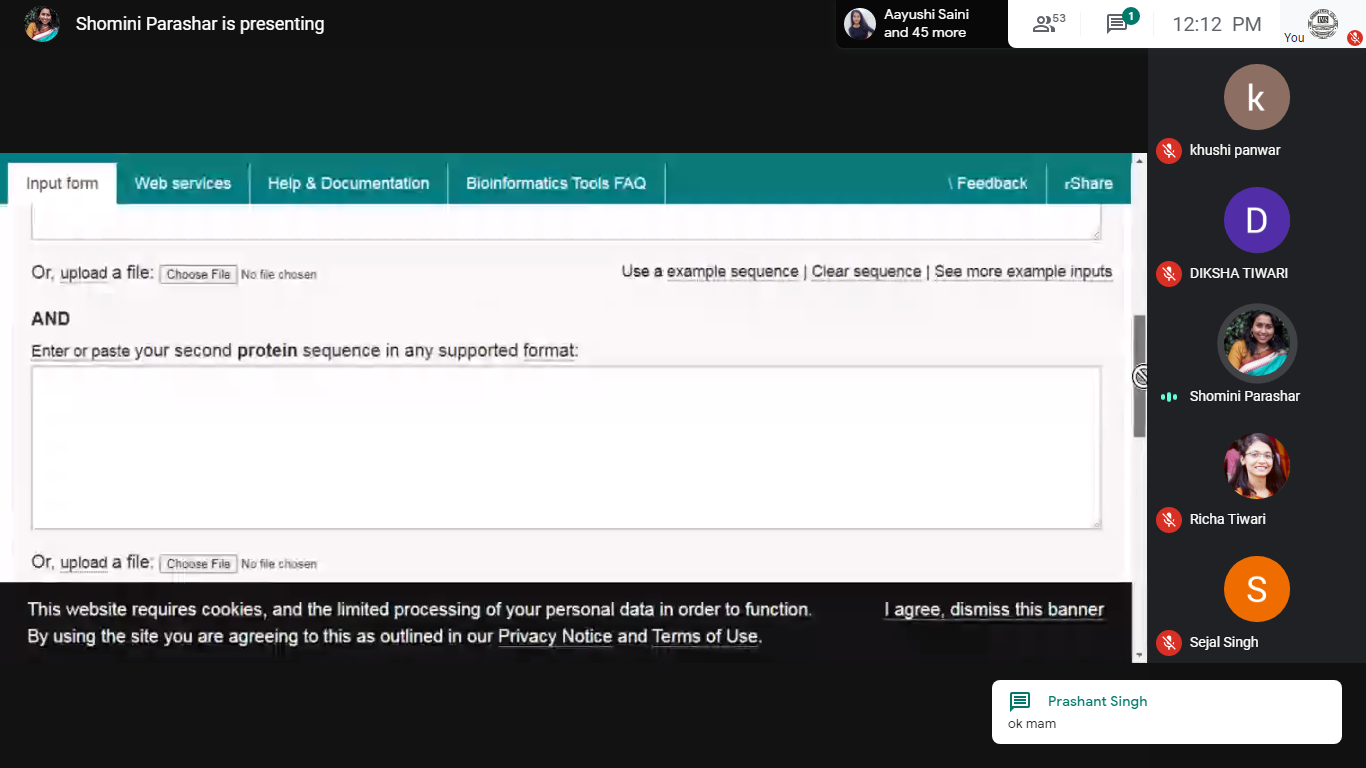Switch to the Web services tab
The width and height of the screenshot is (1366, 768).
(x=182, y=183)
